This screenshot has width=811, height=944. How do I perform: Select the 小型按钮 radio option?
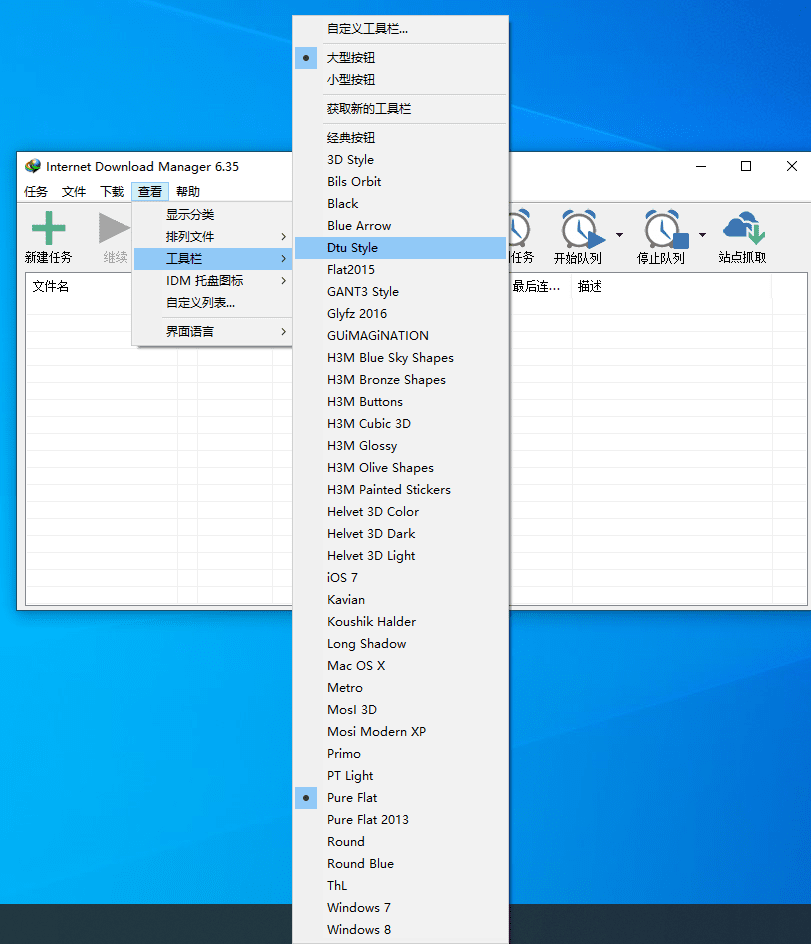click(400, 79)
